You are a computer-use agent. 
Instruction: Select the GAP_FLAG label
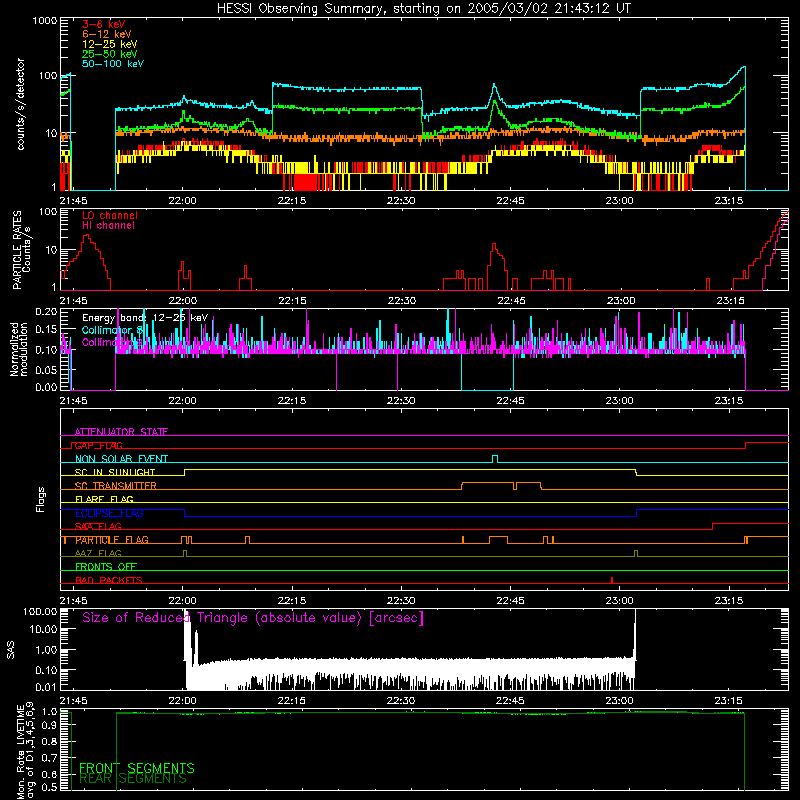tap(98, 445)
